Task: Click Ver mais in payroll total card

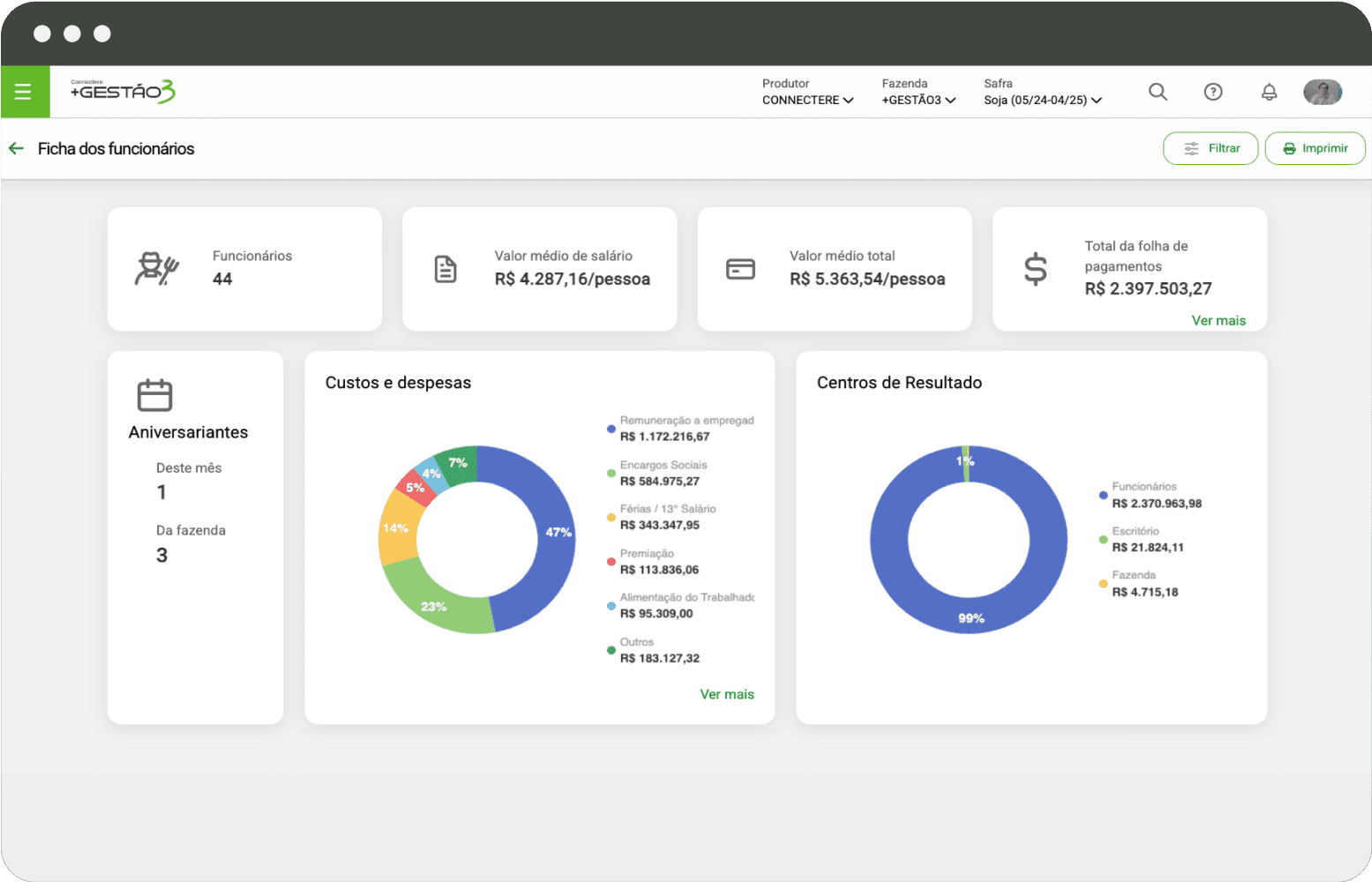Action: click(1218, 320)
